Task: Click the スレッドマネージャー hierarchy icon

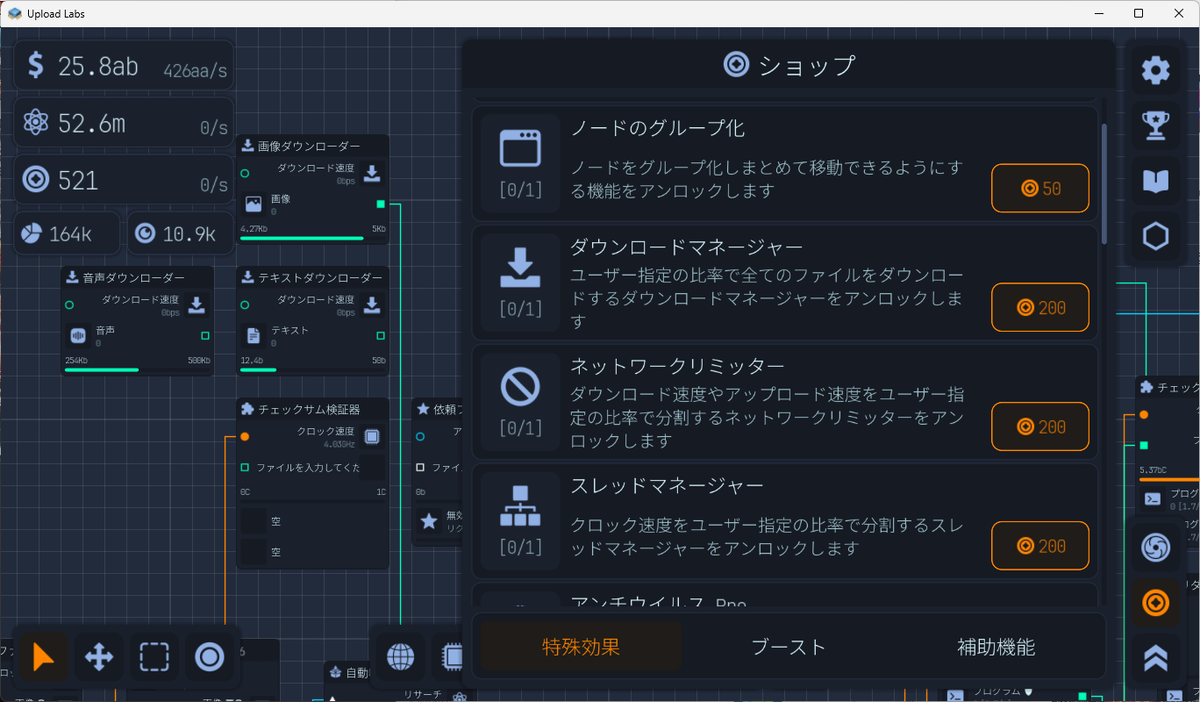Action: (520, 505)
